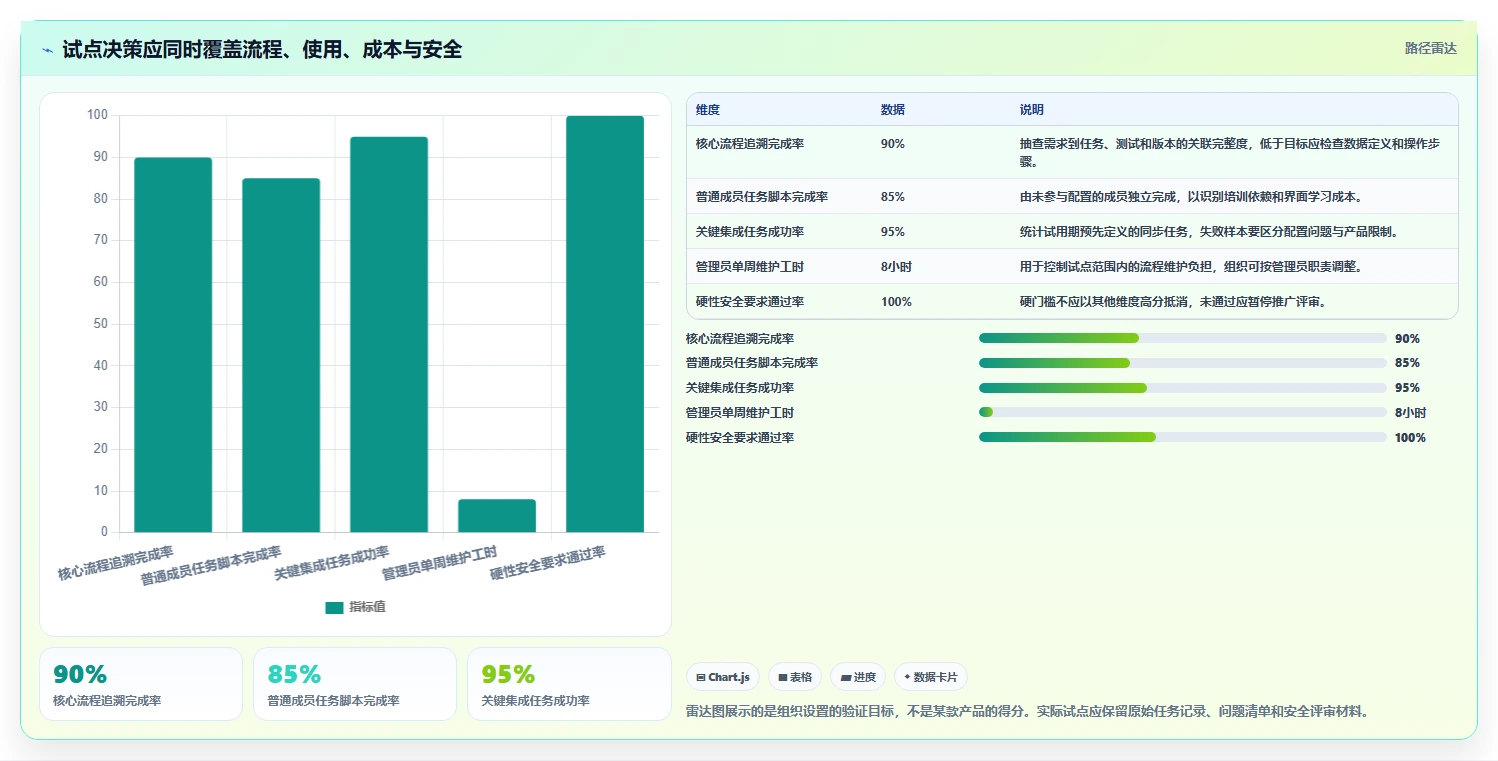Image resolution: width=1498 pixels, height=761 pixels.
Task: Click the 90% value after the progress bar
Action: (x=1407, y=339)
